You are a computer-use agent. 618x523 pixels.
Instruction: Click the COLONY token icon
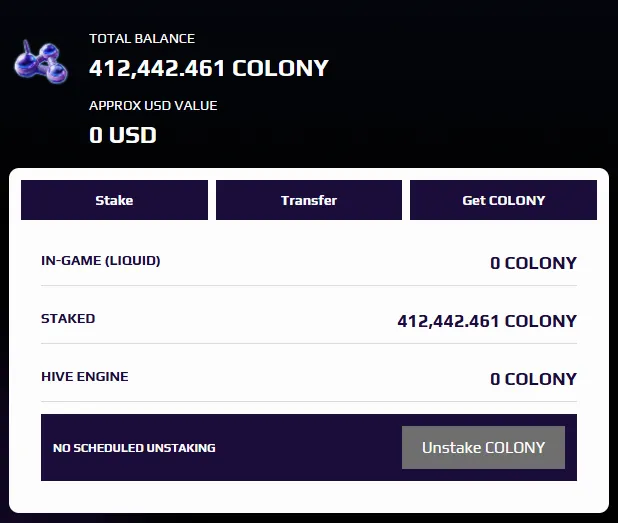(41, 62)
